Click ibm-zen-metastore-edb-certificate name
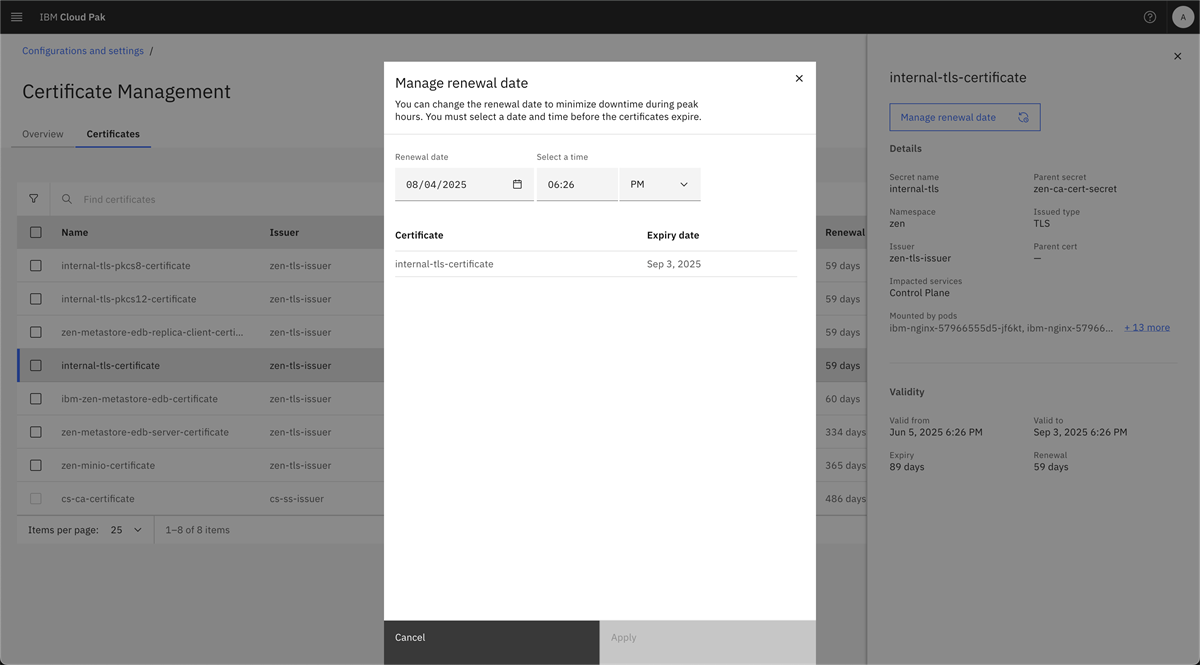The width and height of the screenshot is (1200, 665). click(x=139, y=399)
